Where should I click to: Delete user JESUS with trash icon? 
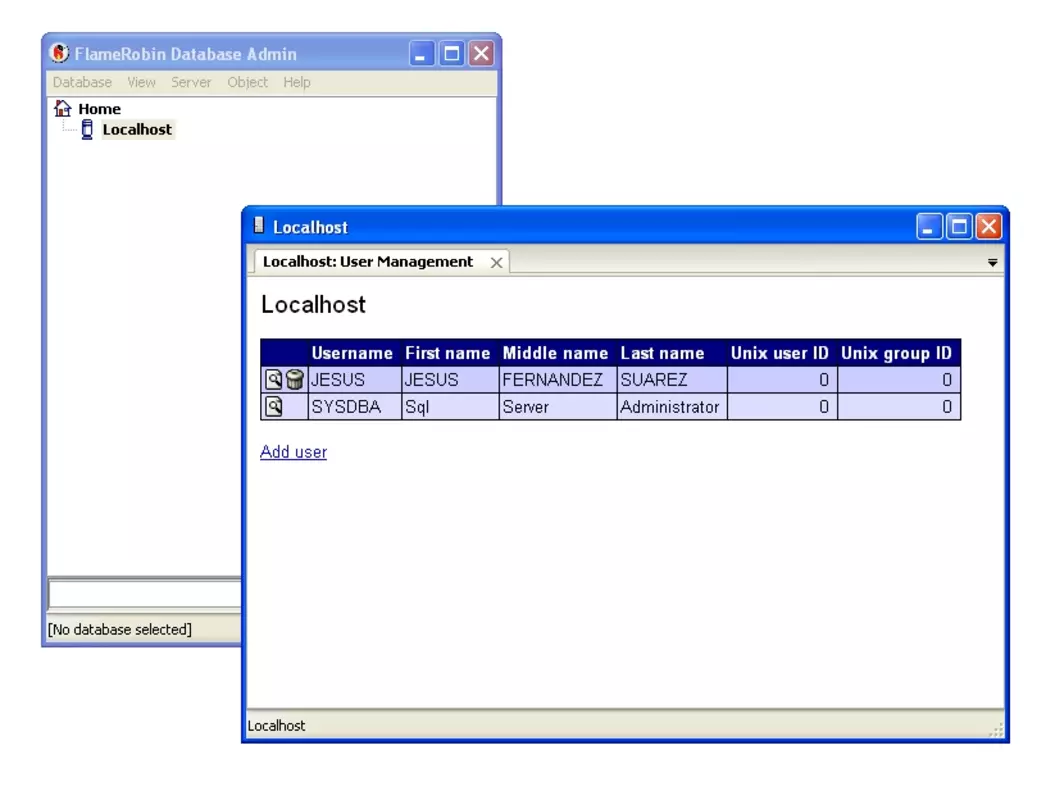(294, 380)
